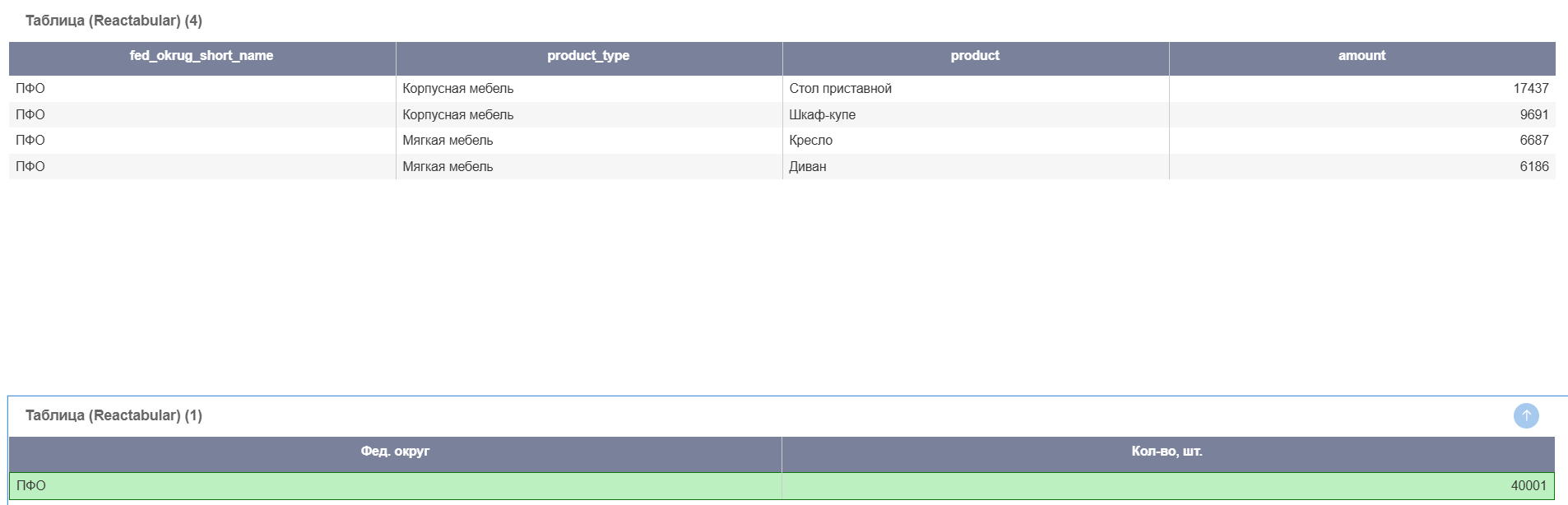Click the Кол-во, шт. column header

pos(1167,452)
